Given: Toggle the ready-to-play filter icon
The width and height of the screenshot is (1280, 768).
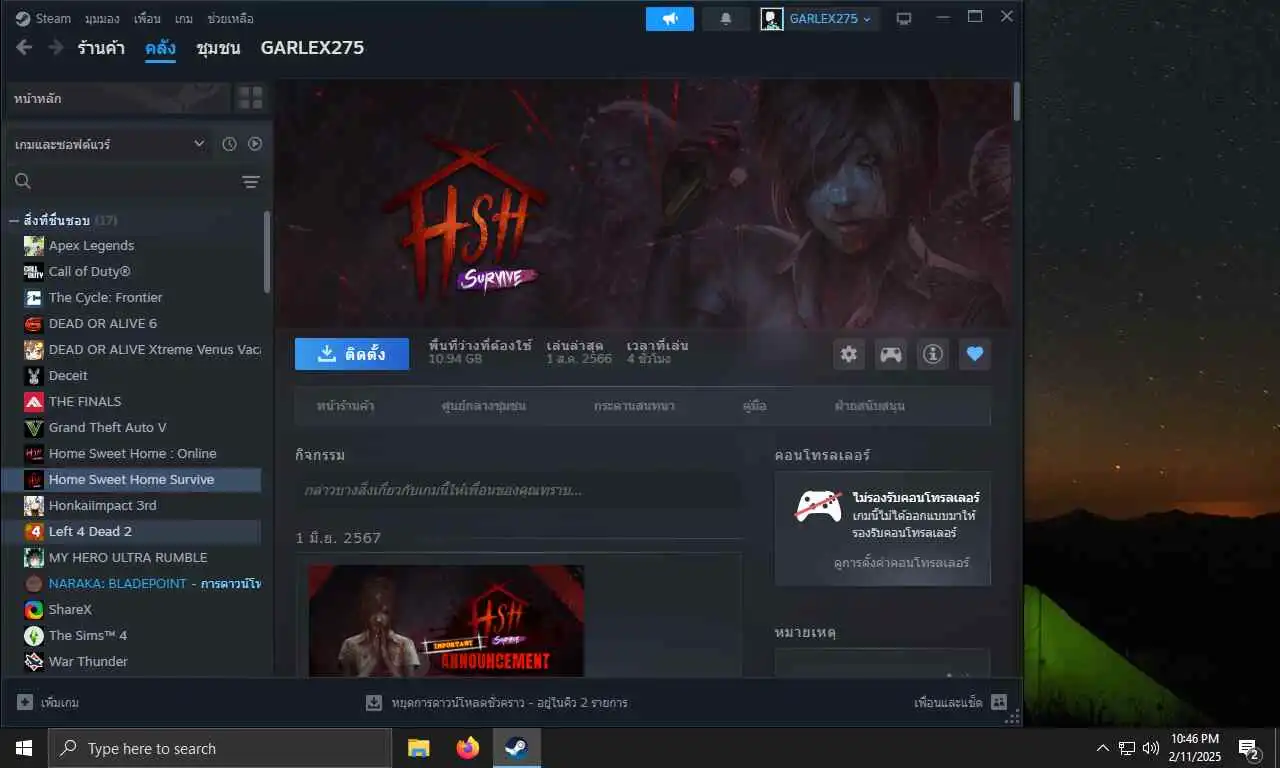Looking at the screenshot, I should tap(255, 144).
